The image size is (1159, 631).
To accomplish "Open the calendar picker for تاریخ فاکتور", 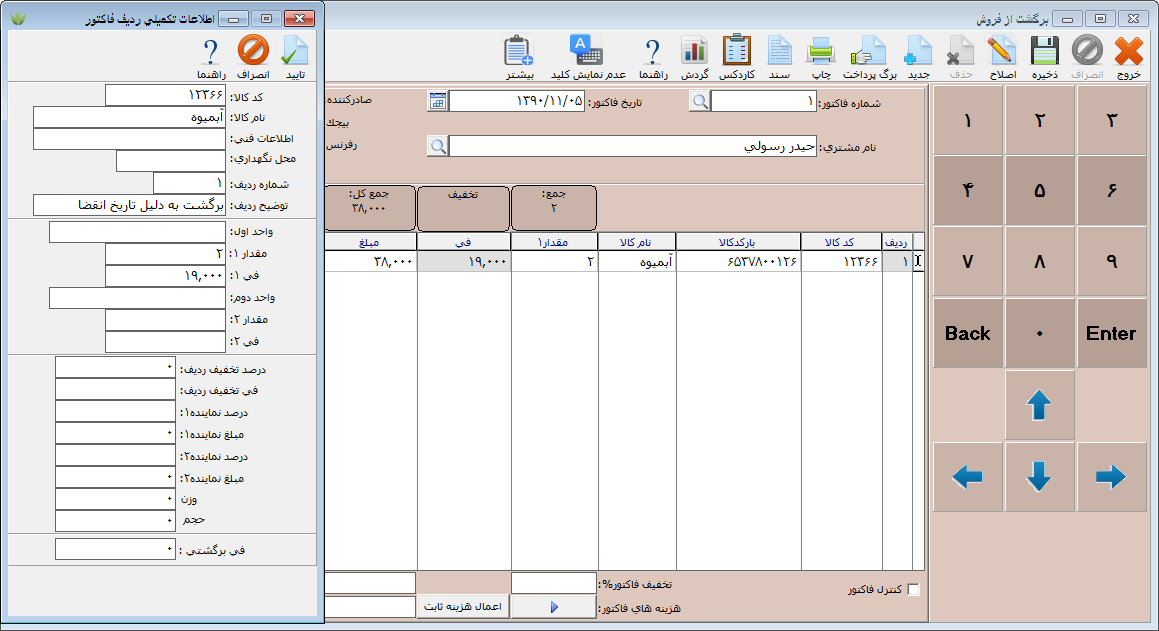I will (437, 101).
